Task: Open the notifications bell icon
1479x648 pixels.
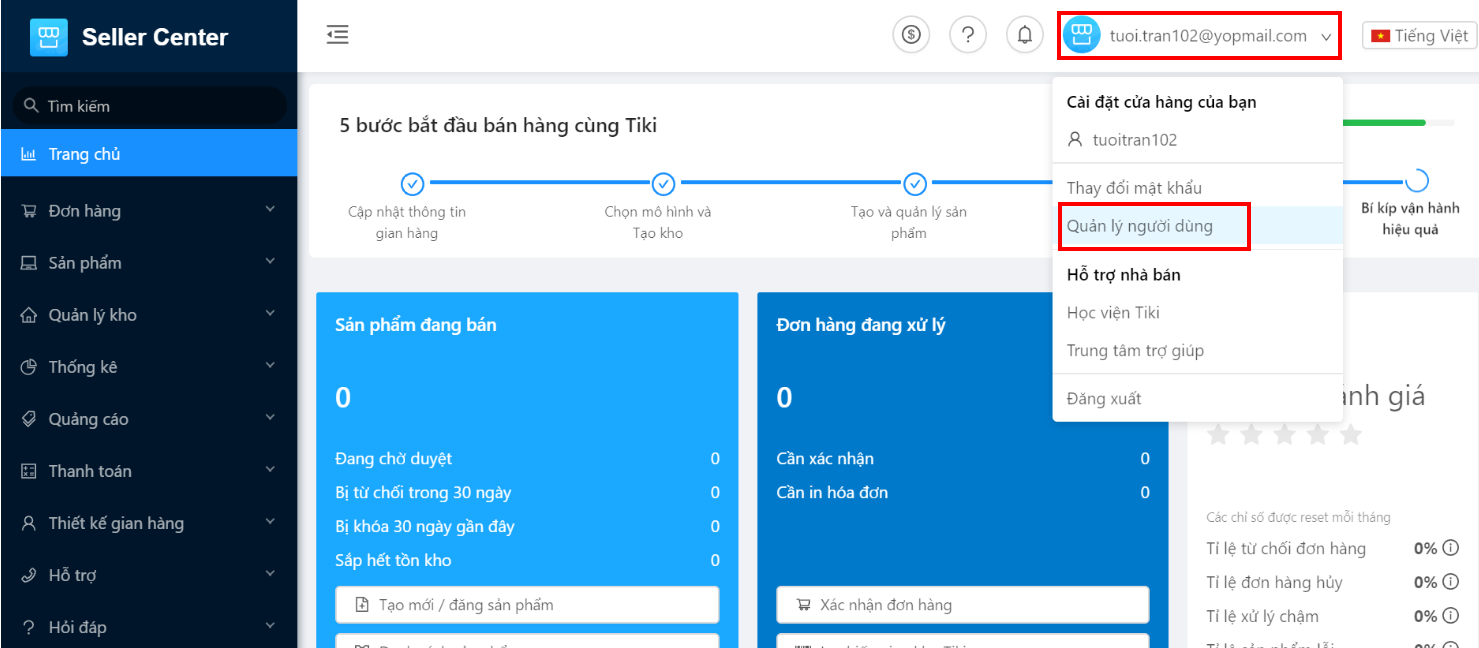Action: (x=1025, y=35)
